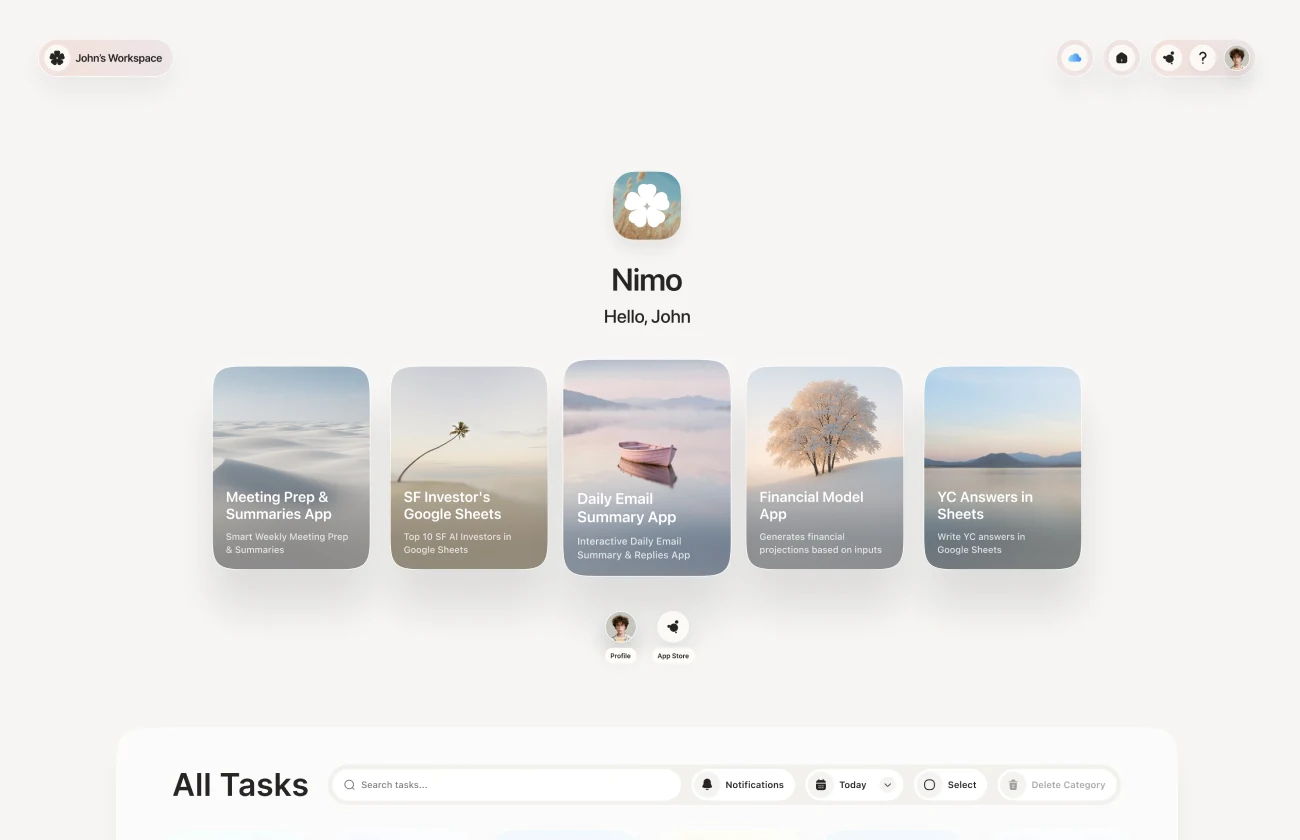This screenshot has width=1300, height=840.
Task: Open the App Store icon in the top bar
Action: coord(1169,58)
